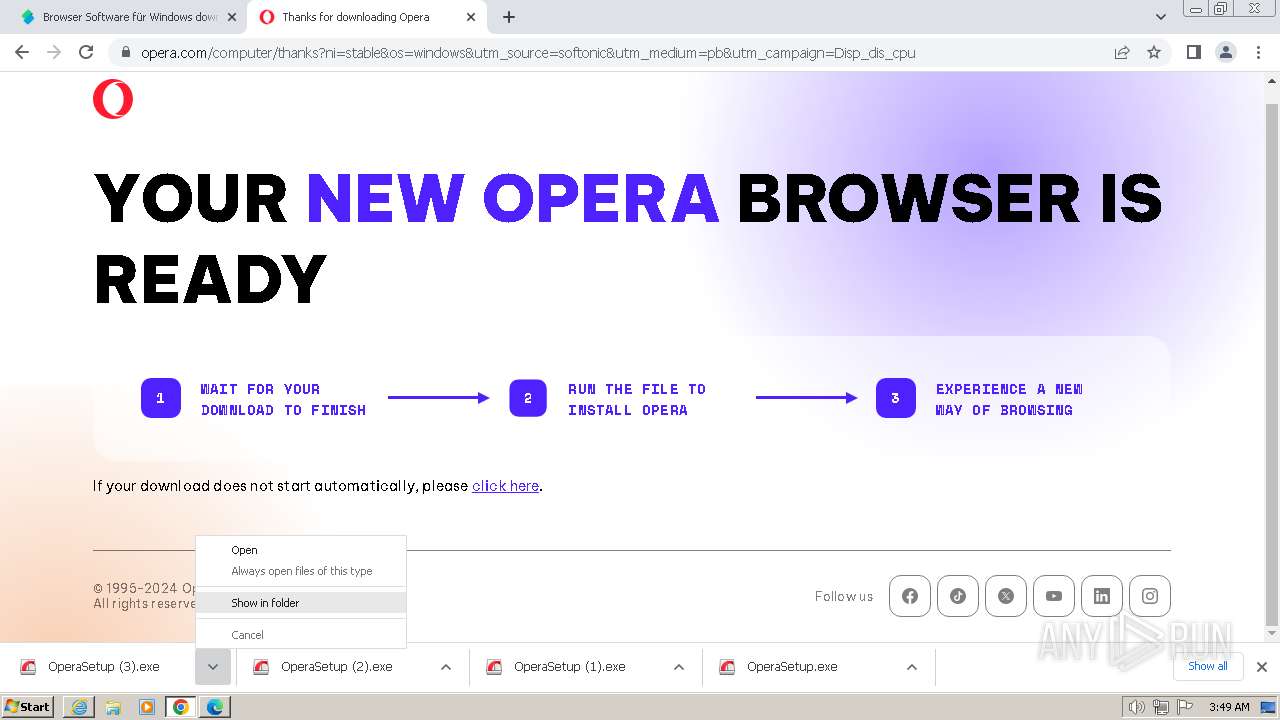Open Chrome's three-dot menu
This screenshot has width=1280, height=720.
1258,52
